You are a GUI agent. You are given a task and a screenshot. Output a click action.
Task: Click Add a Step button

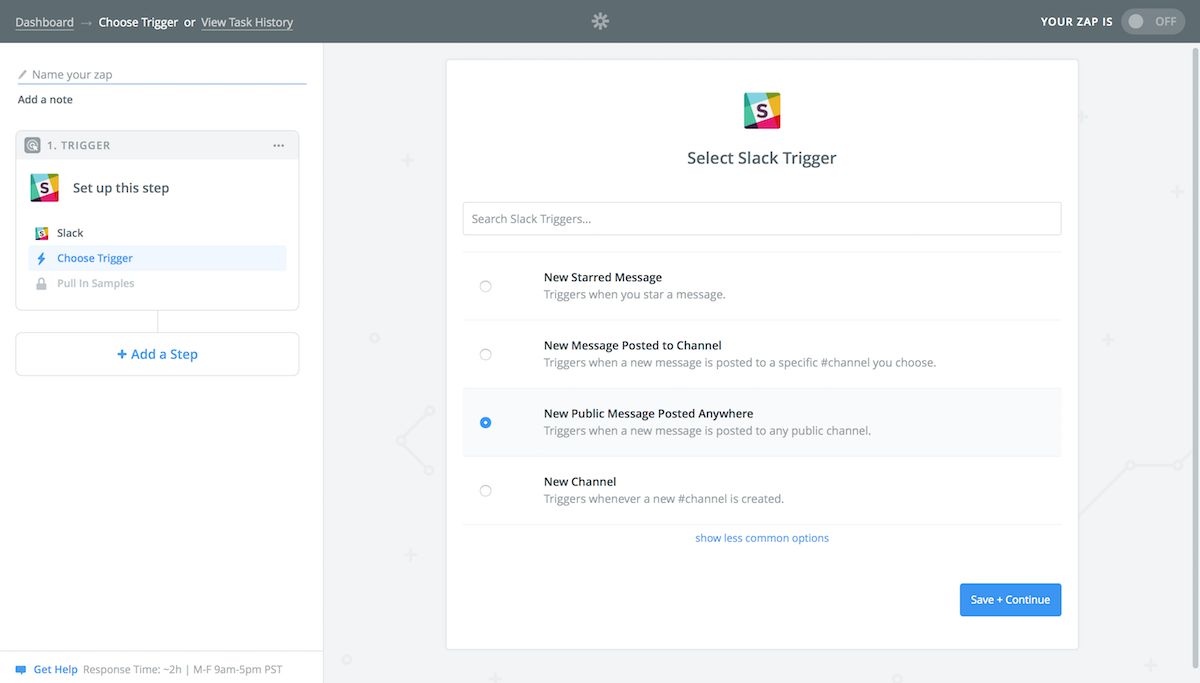[157, 354]
